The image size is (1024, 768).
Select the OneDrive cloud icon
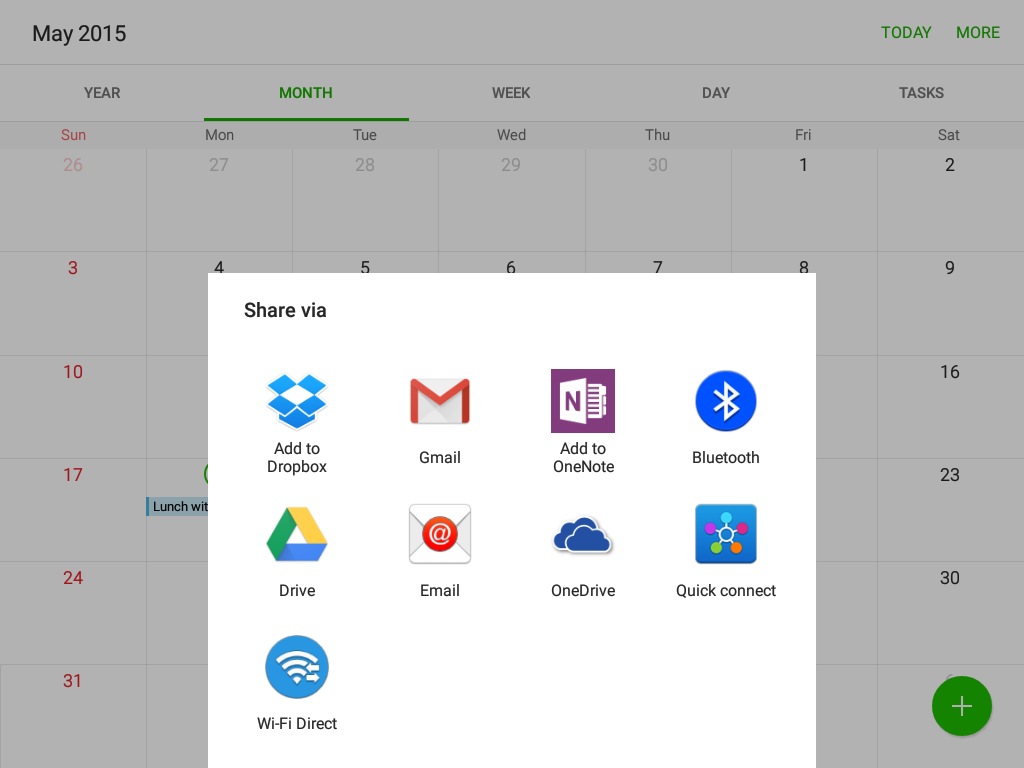pyautogui.click(x=583, y=536)
